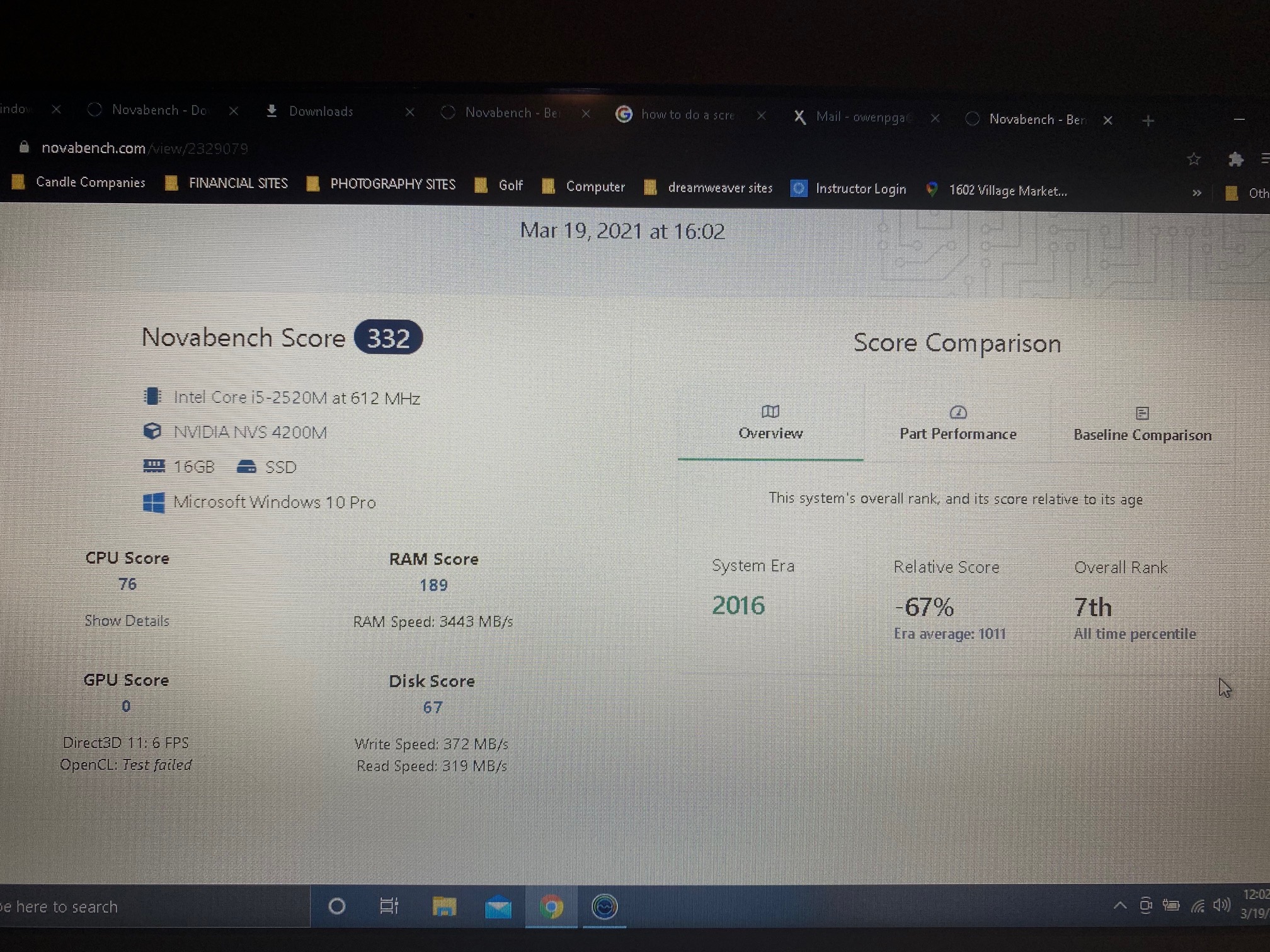
Task: Click the novabench.com address bar
Action: pyautogui.click(x=145, y=149)
